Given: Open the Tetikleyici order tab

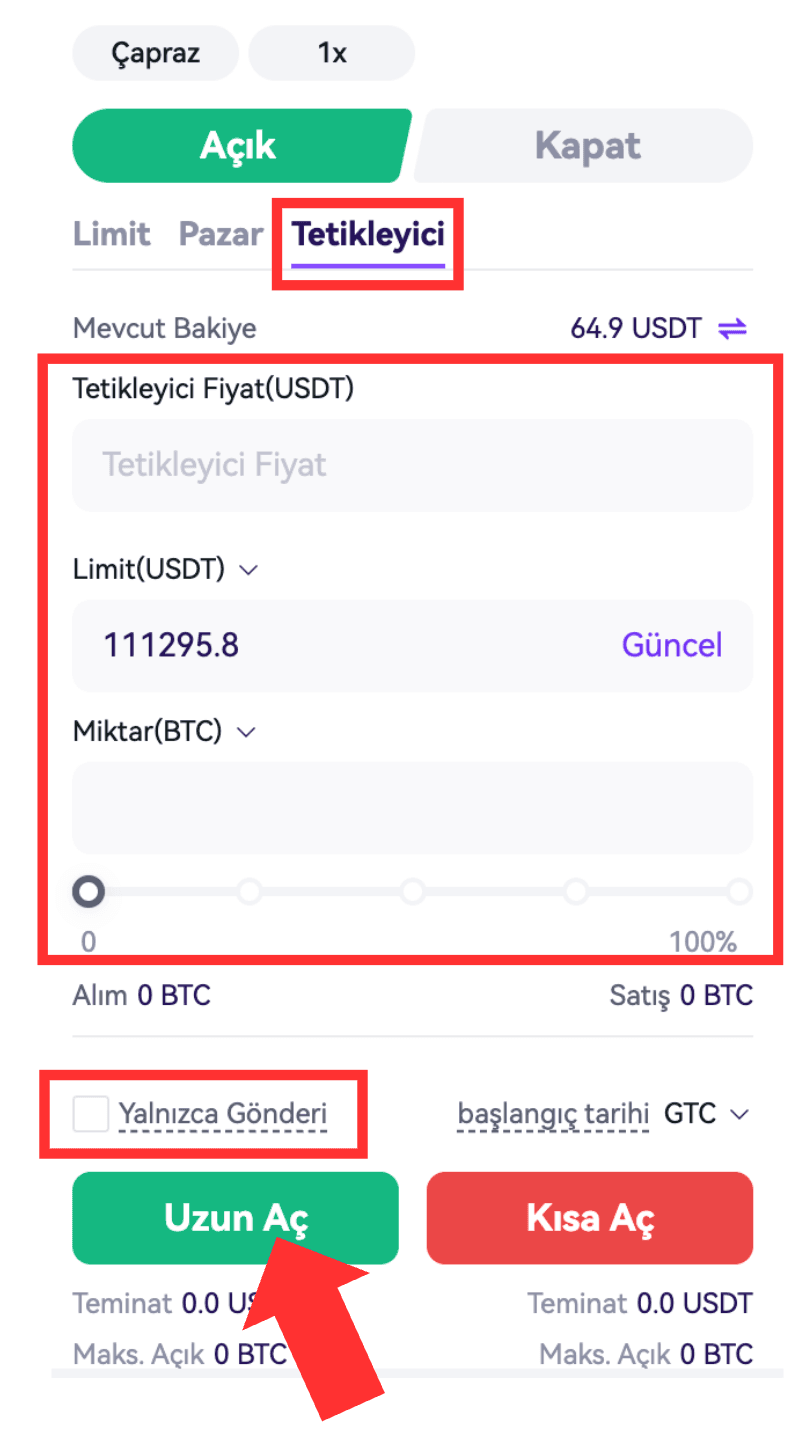Looking at the screenshot, I should click(x=368, y=234).
